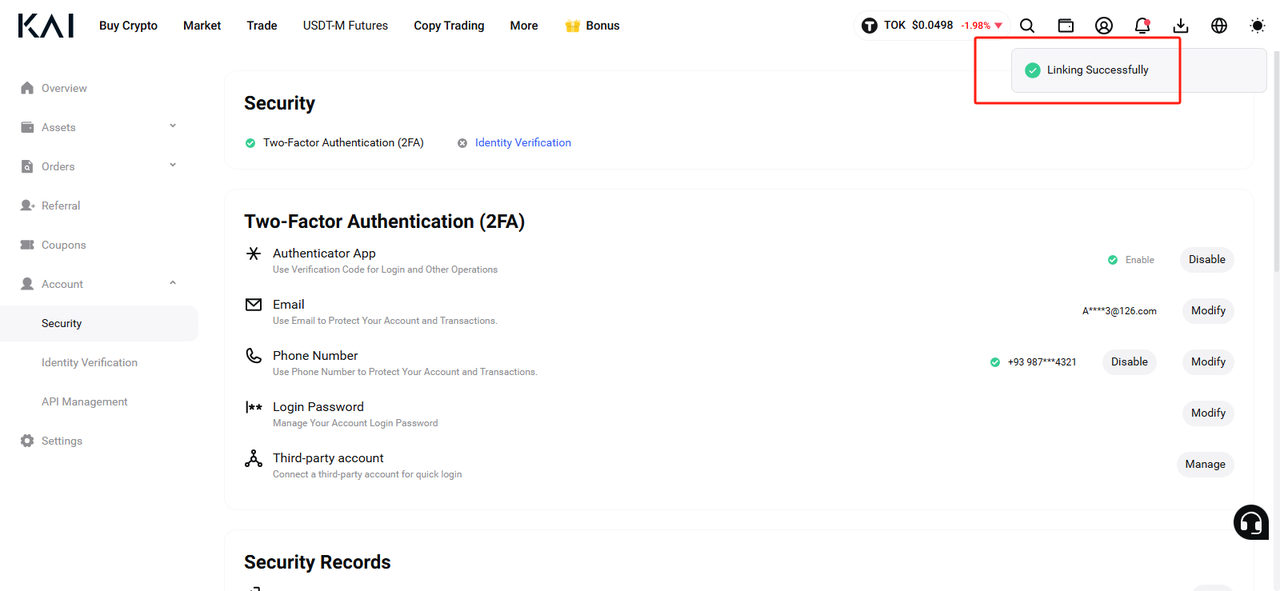Viewport: 1280px width, 591px height.
Task: Click the Referral person icon in sidebar
Action: point(27,205)
